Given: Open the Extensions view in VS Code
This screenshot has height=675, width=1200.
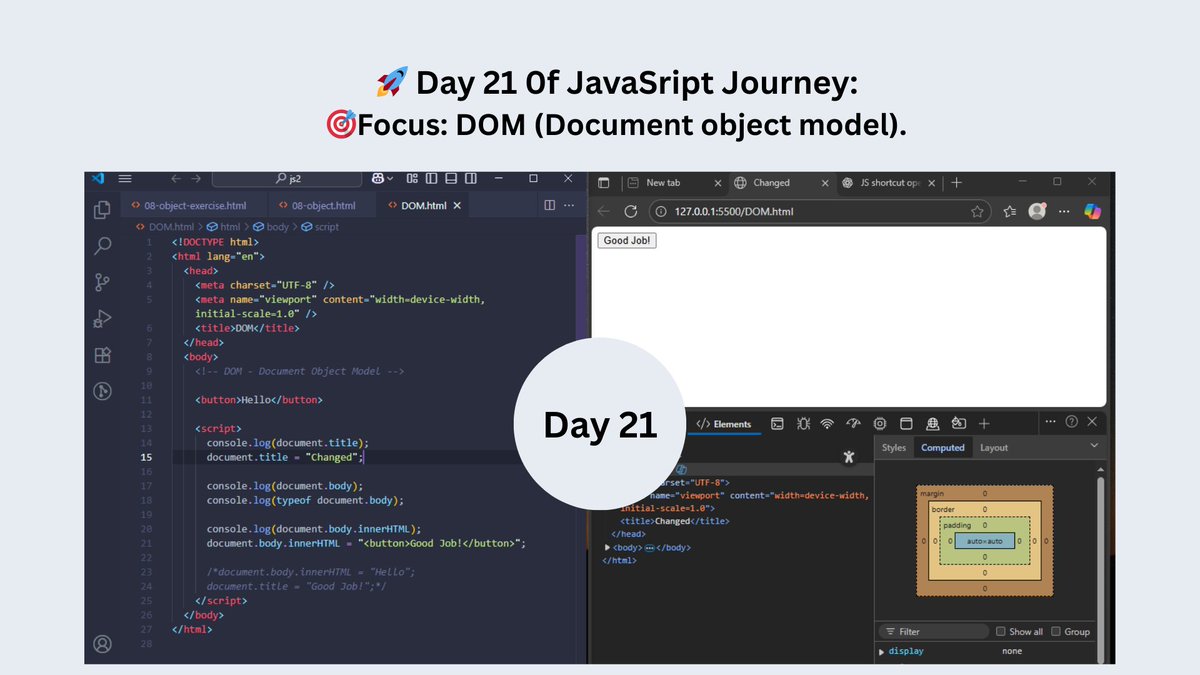Looking at the screenshot, I should 102,355.
